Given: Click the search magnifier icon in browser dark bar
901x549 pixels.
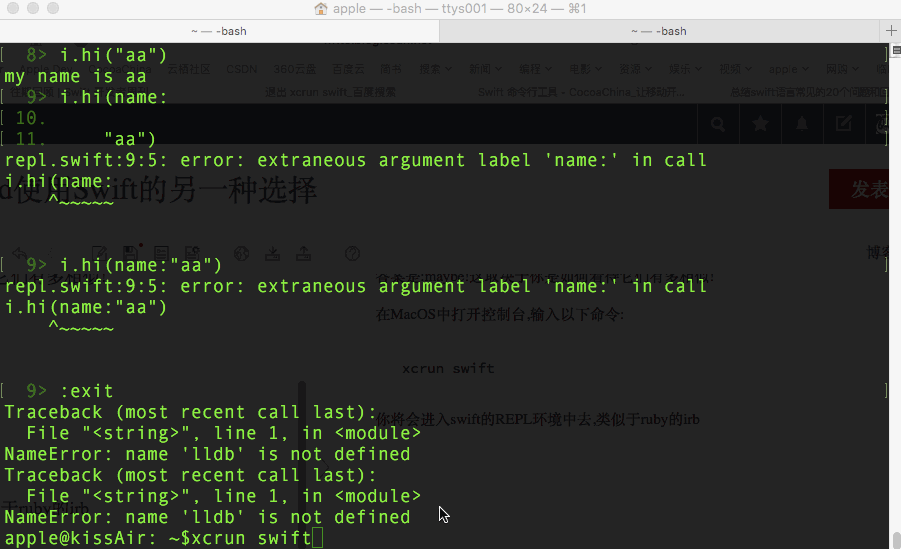Looking at the screenshot, I should pos(718,124).
